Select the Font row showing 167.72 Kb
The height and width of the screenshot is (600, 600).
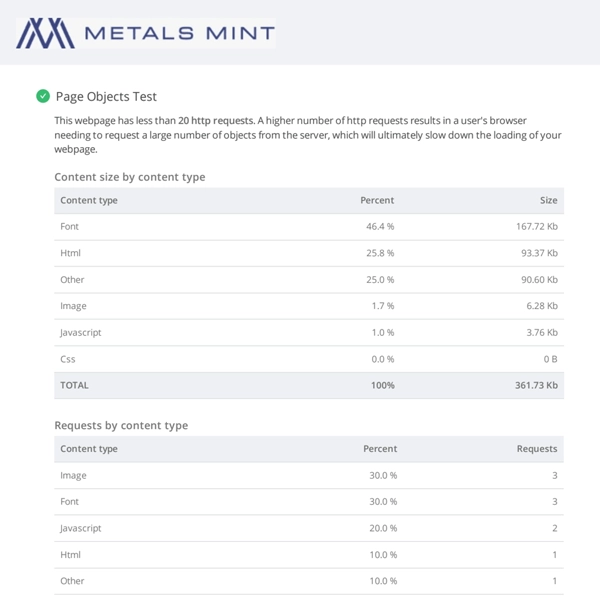pyautogui.click(x=308, y=227)
